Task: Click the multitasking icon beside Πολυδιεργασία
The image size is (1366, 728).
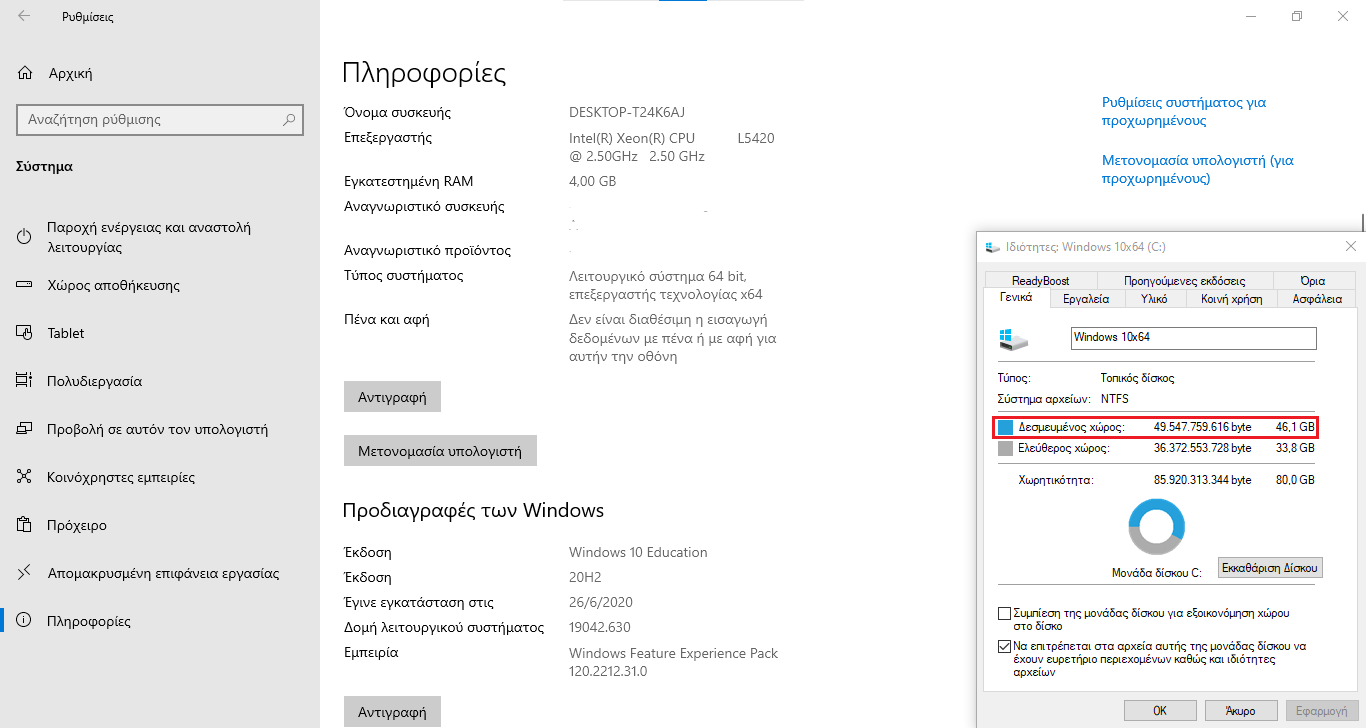Action: tap(25, 381)
